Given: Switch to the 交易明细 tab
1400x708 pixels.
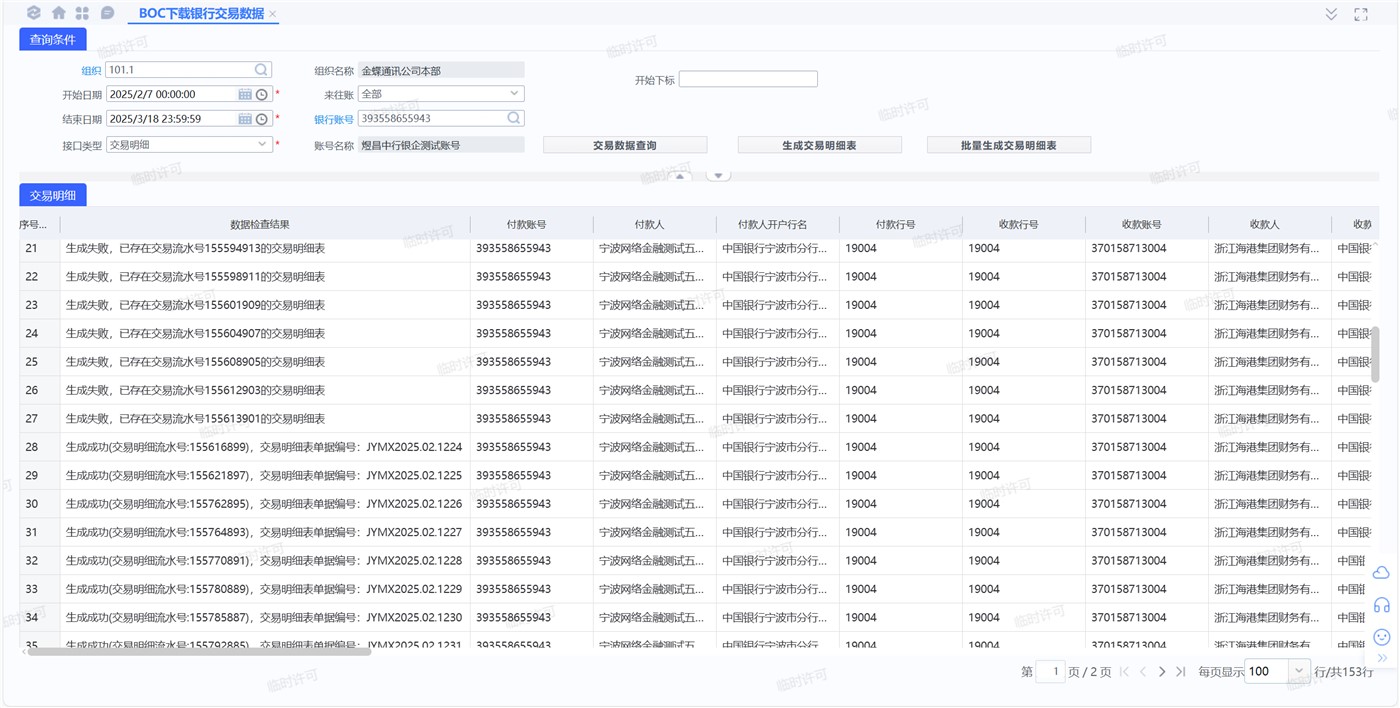Looking at the screenshot, I should (53, 196).
